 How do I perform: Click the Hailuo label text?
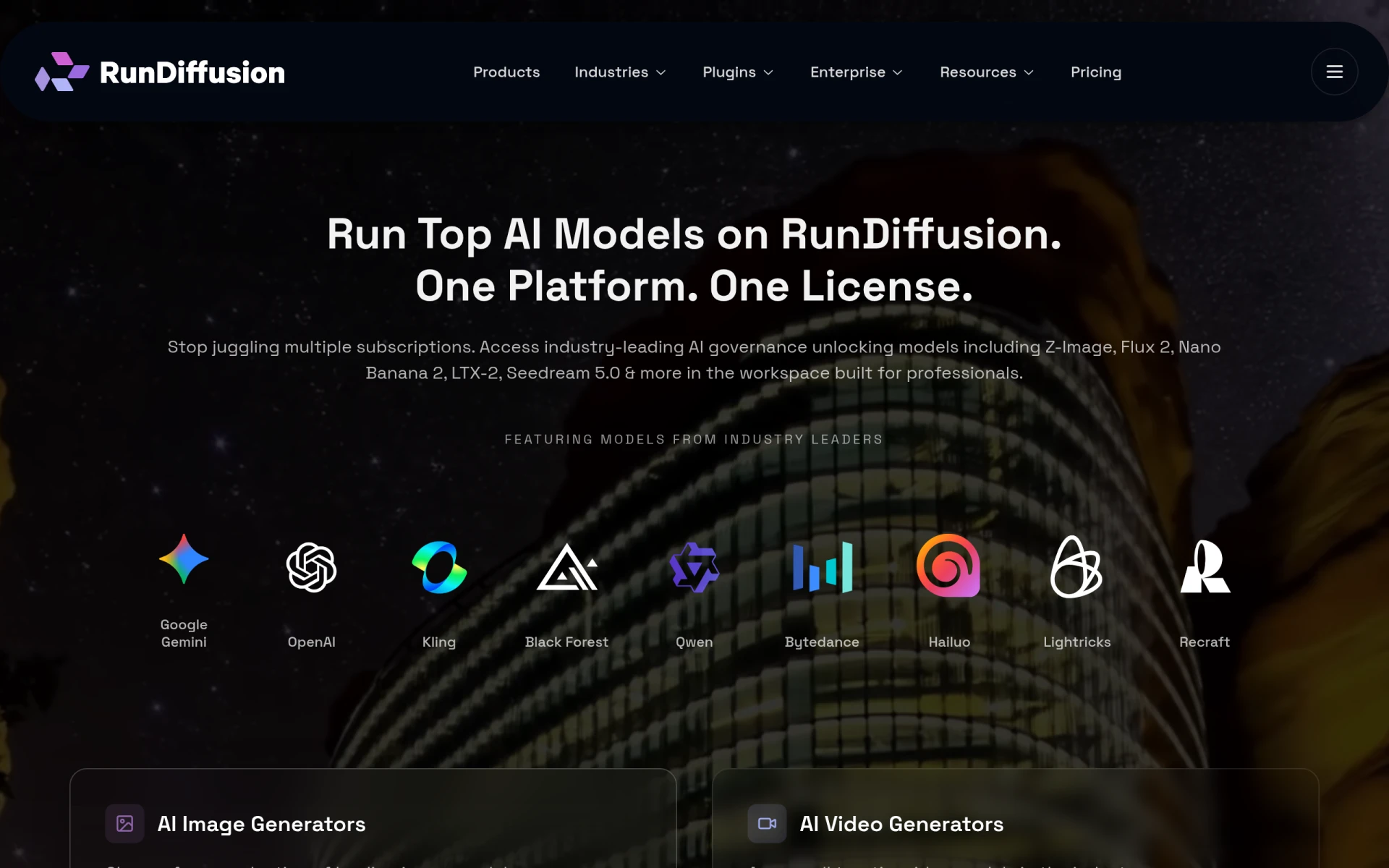(949, 642)
